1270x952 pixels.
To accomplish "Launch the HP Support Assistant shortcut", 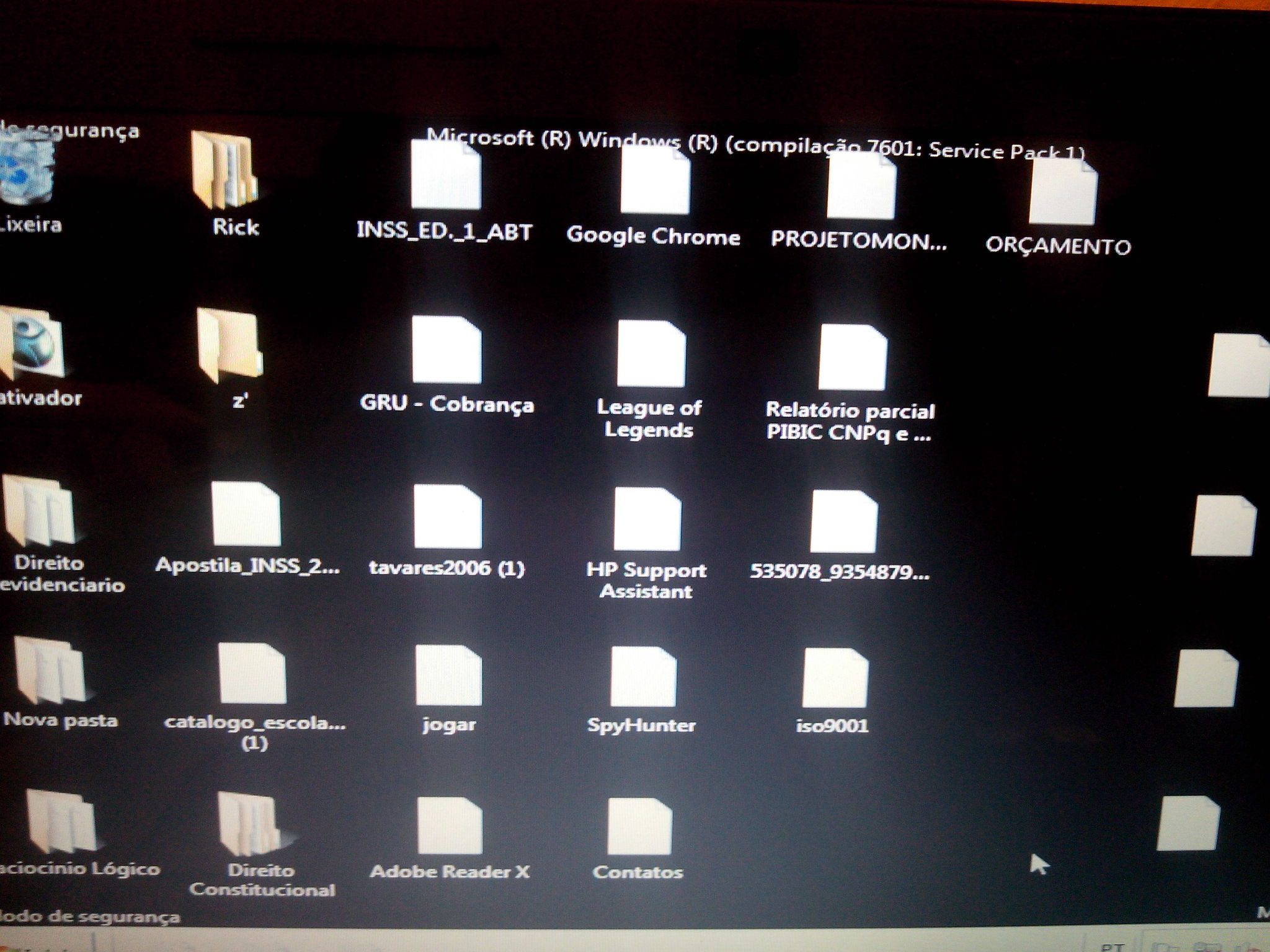I will (x=647, y=519).
